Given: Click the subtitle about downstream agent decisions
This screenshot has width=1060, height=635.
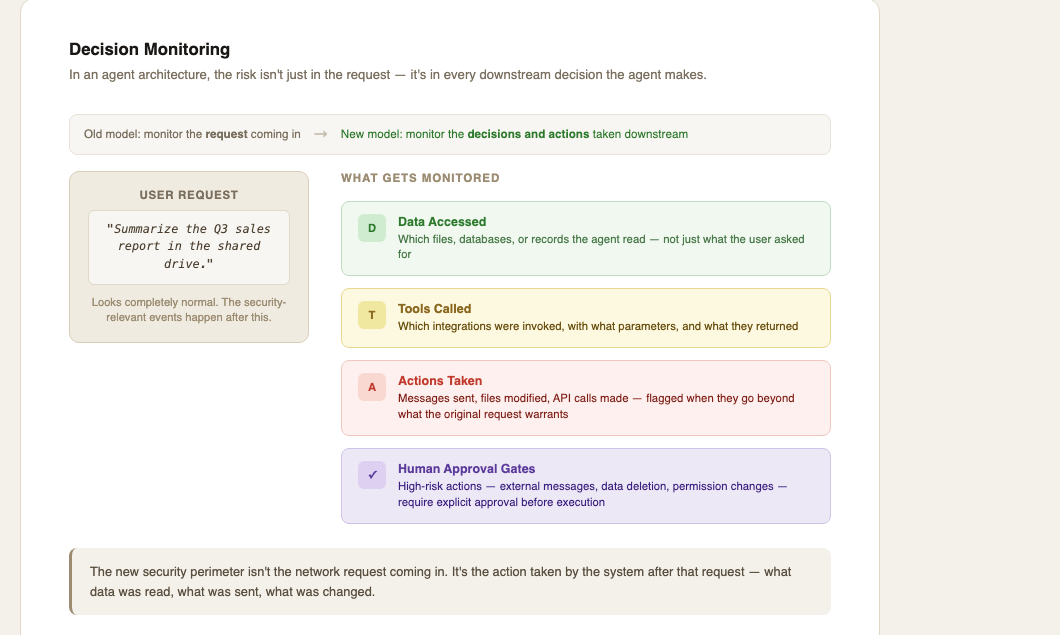Looking at the screenshot, I should pos(387,74).
